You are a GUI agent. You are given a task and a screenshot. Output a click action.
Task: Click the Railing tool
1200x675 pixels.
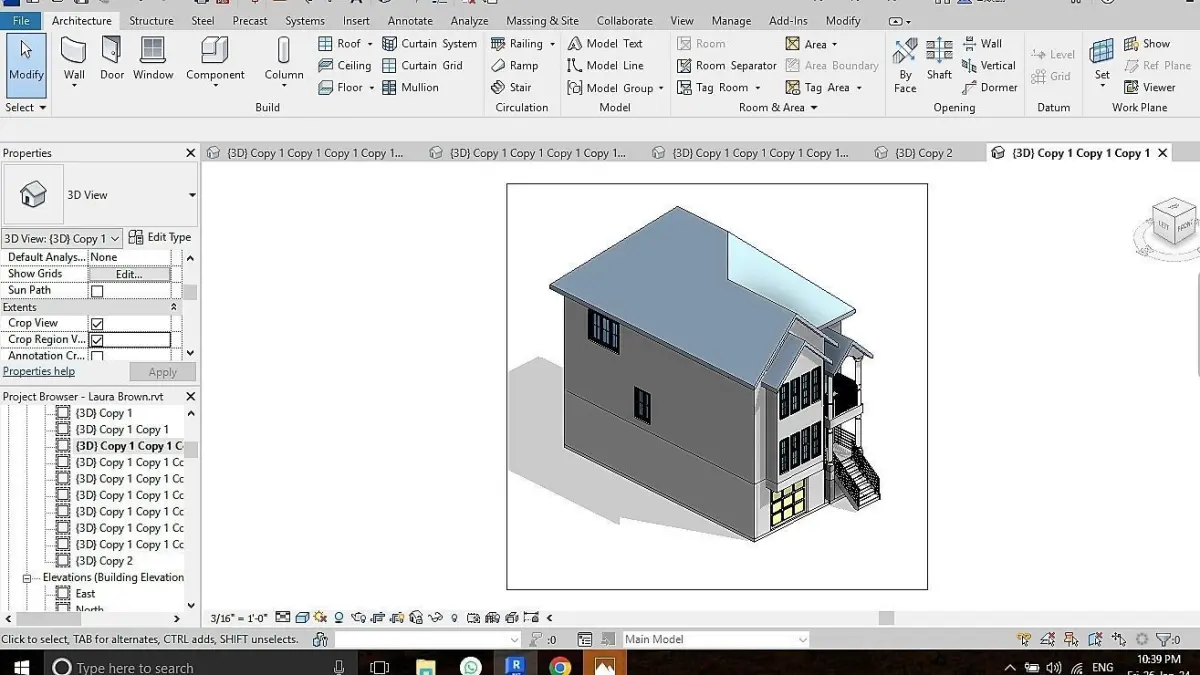[x=517, y=44]
